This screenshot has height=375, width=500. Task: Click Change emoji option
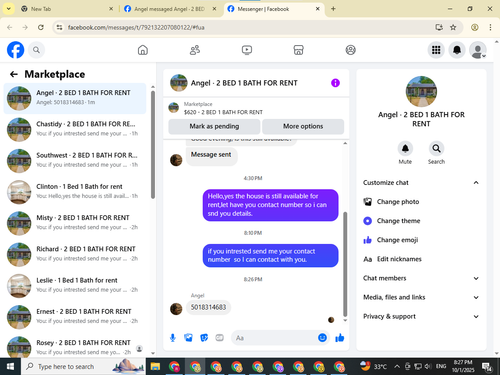point(421,240)
